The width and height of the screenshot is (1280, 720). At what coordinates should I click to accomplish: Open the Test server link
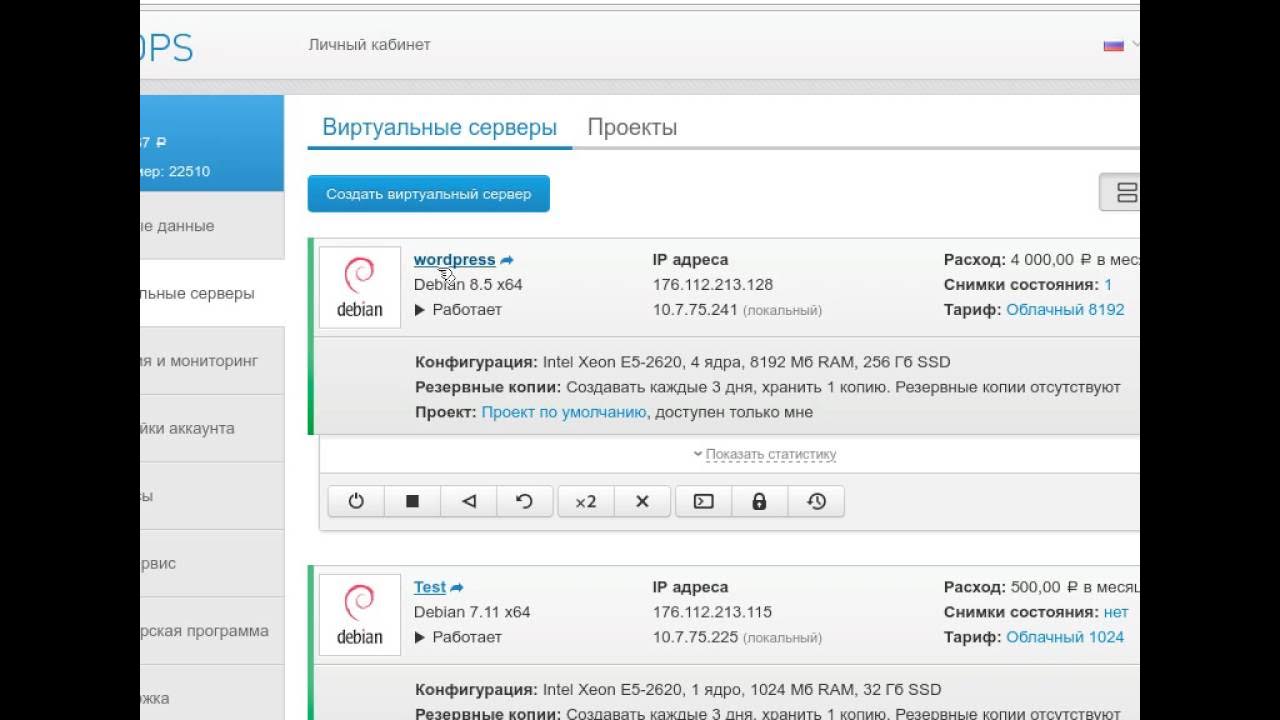(x=430, y=588)
